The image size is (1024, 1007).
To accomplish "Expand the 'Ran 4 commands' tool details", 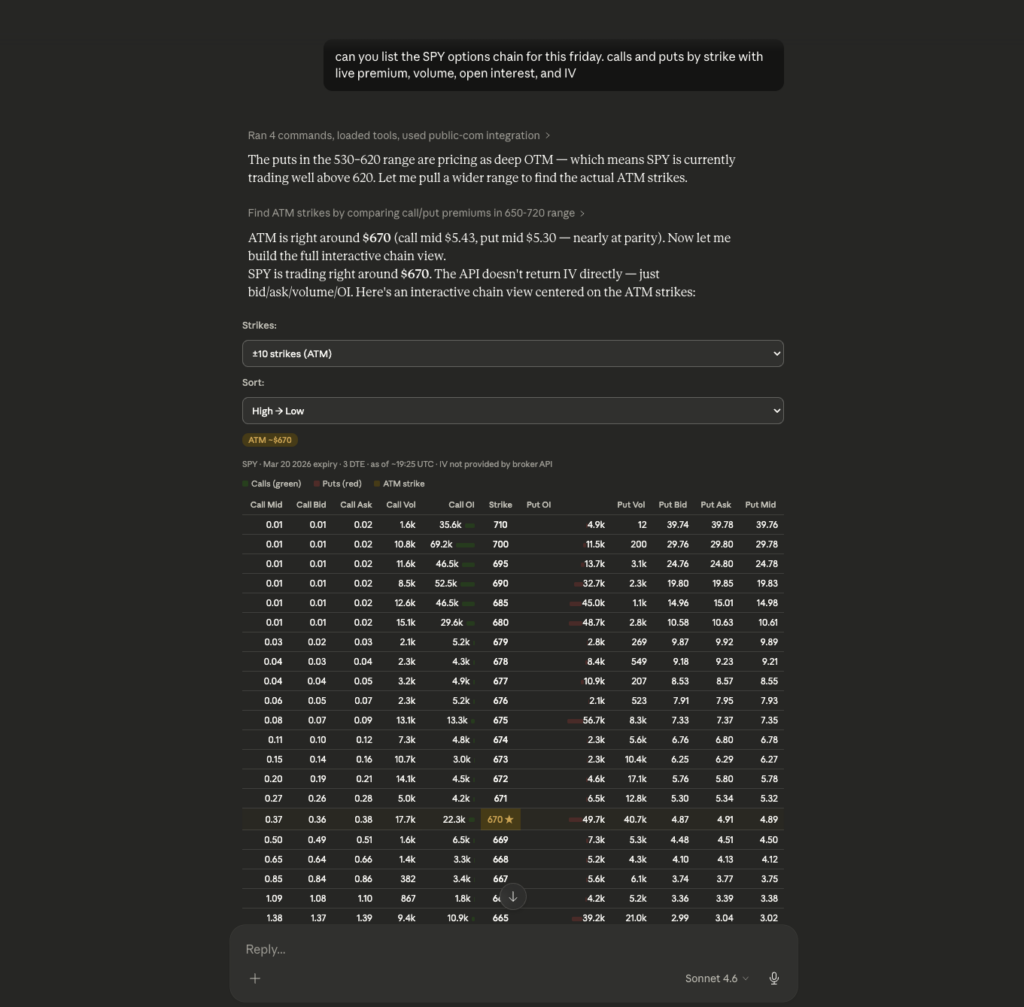I will click(x=398, y=135).
